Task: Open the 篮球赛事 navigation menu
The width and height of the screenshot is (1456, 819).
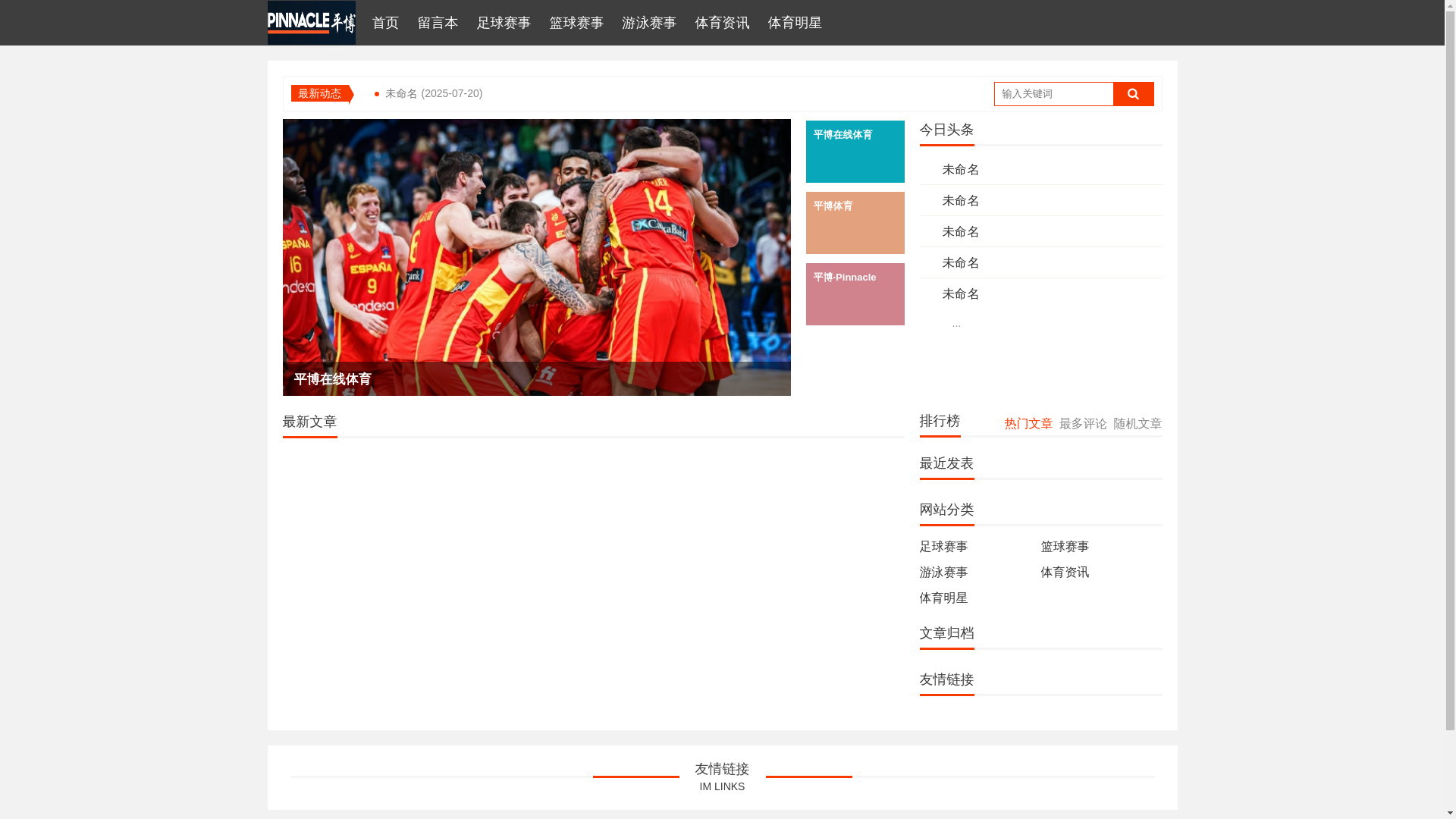Action: [x=576, y=23]
